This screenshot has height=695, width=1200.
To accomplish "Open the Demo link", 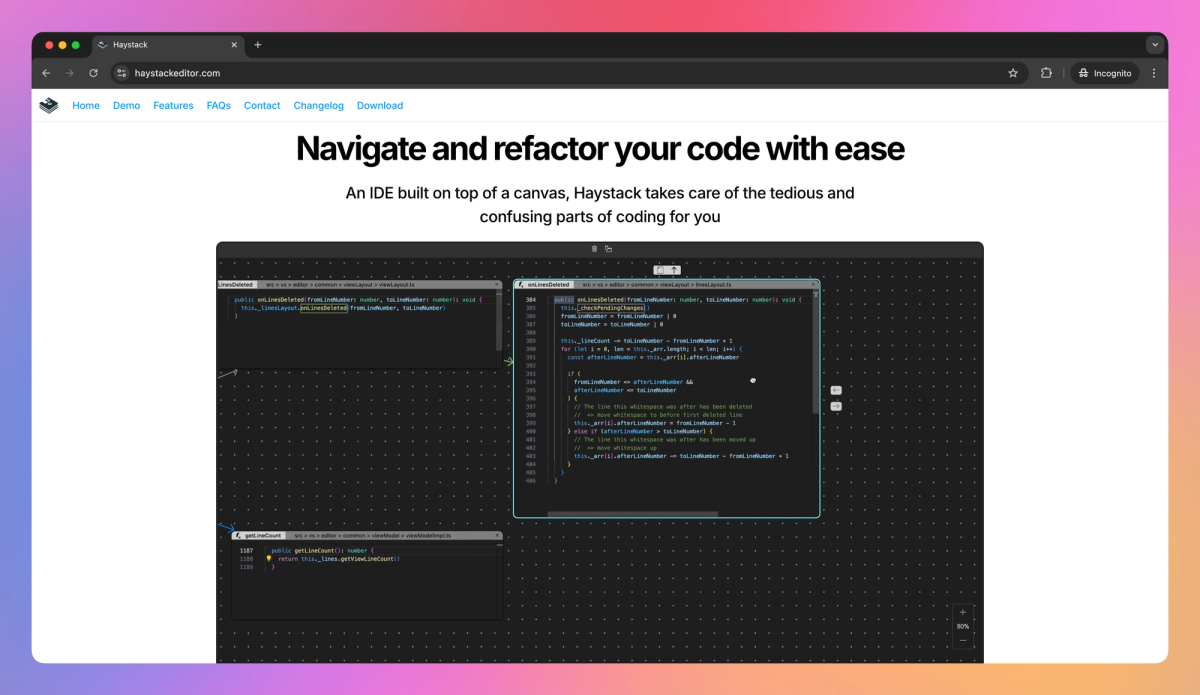I will (x=126, y=105).
